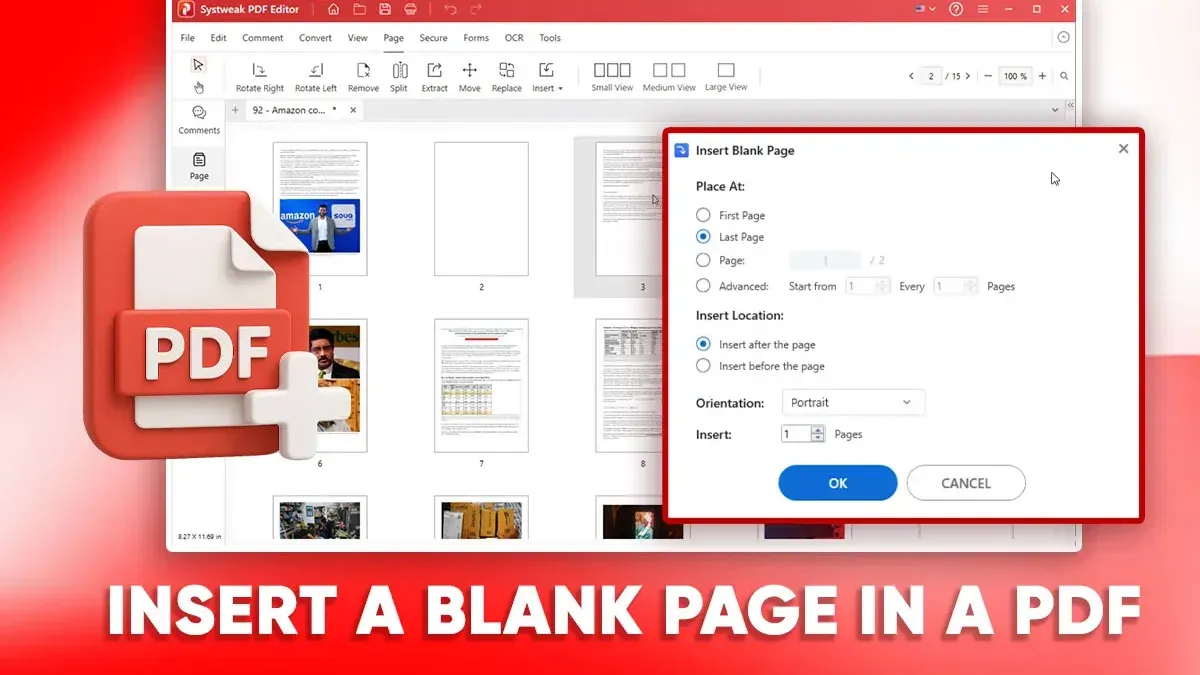Select the Advanced placement radio option
This screenshot has width=1200, height=675.
coord(703,286)
